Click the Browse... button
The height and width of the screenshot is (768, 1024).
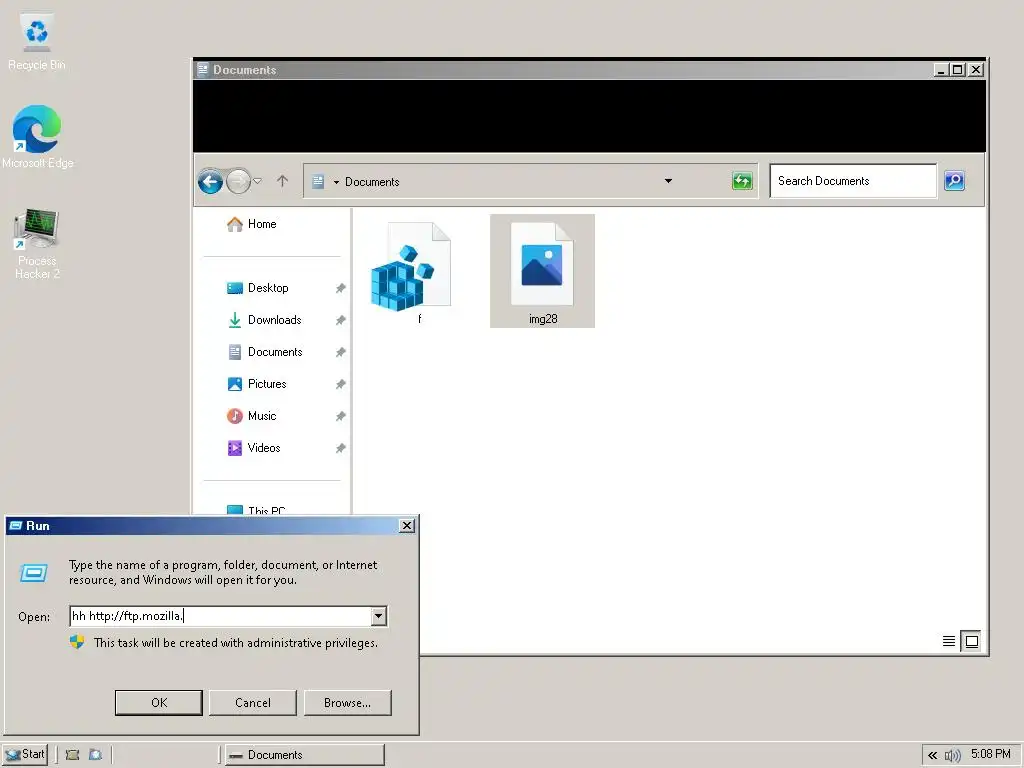(x=347, y=703)
